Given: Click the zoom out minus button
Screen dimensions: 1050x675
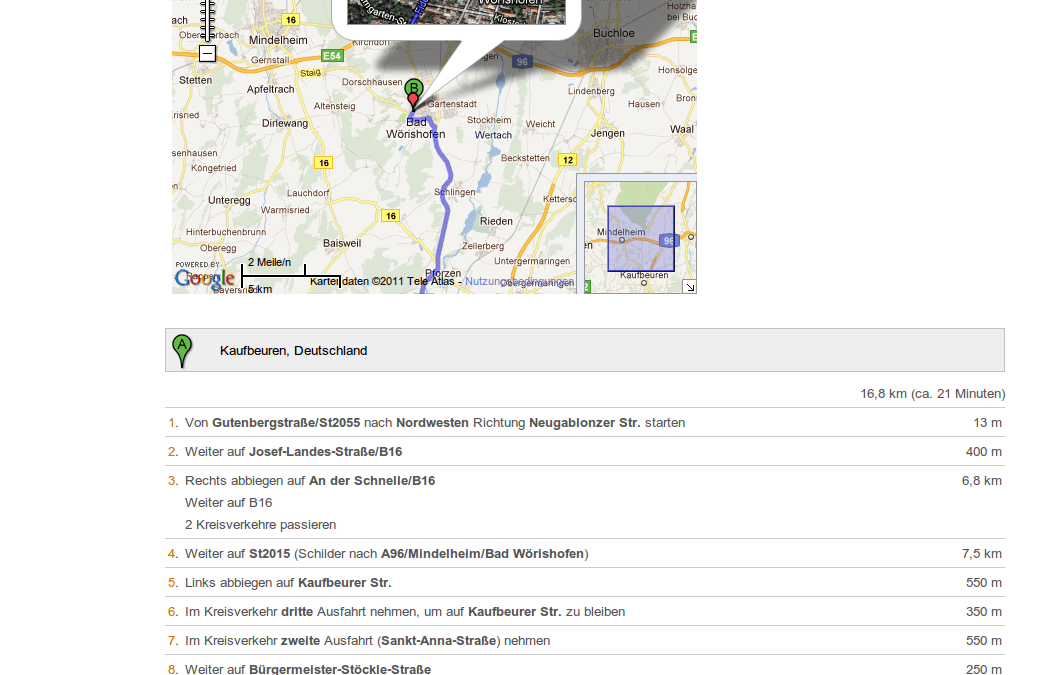Looking at the screenshot, I should click(x=208, y=54).
